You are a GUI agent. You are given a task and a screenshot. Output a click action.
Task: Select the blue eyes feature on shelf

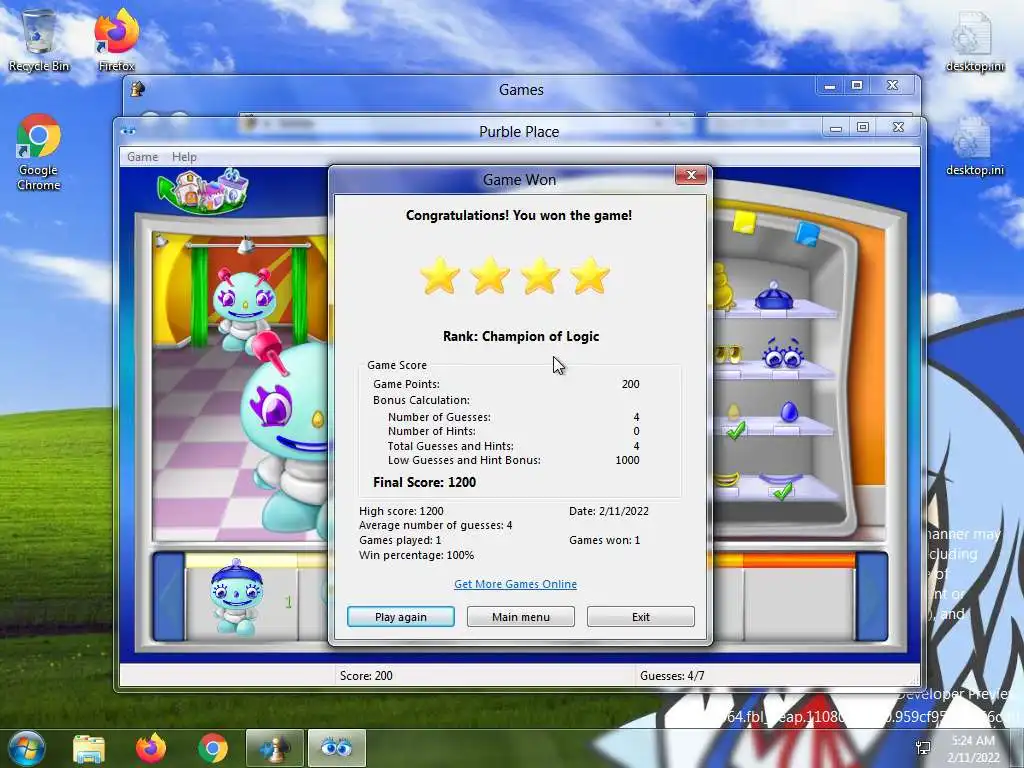point(782,353)
